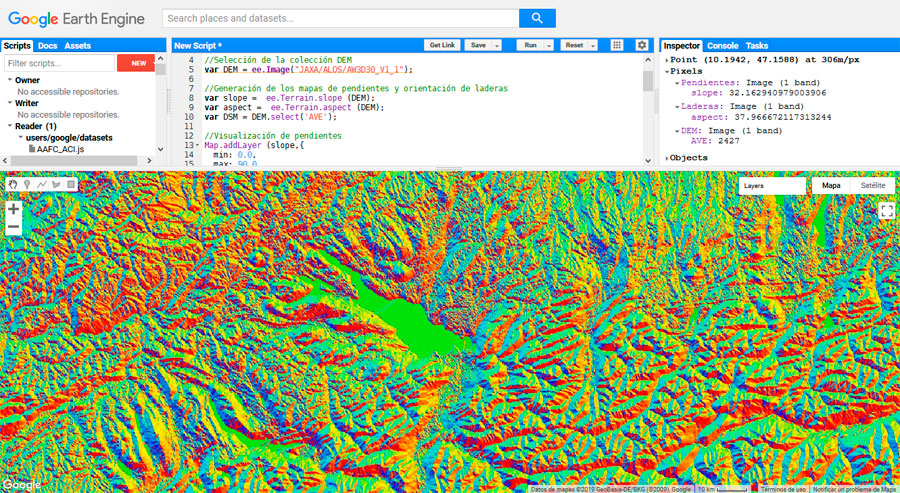Click the aspect value 37.966672117313244
This screenshot has height=493, width=900.
click(783, 117)
